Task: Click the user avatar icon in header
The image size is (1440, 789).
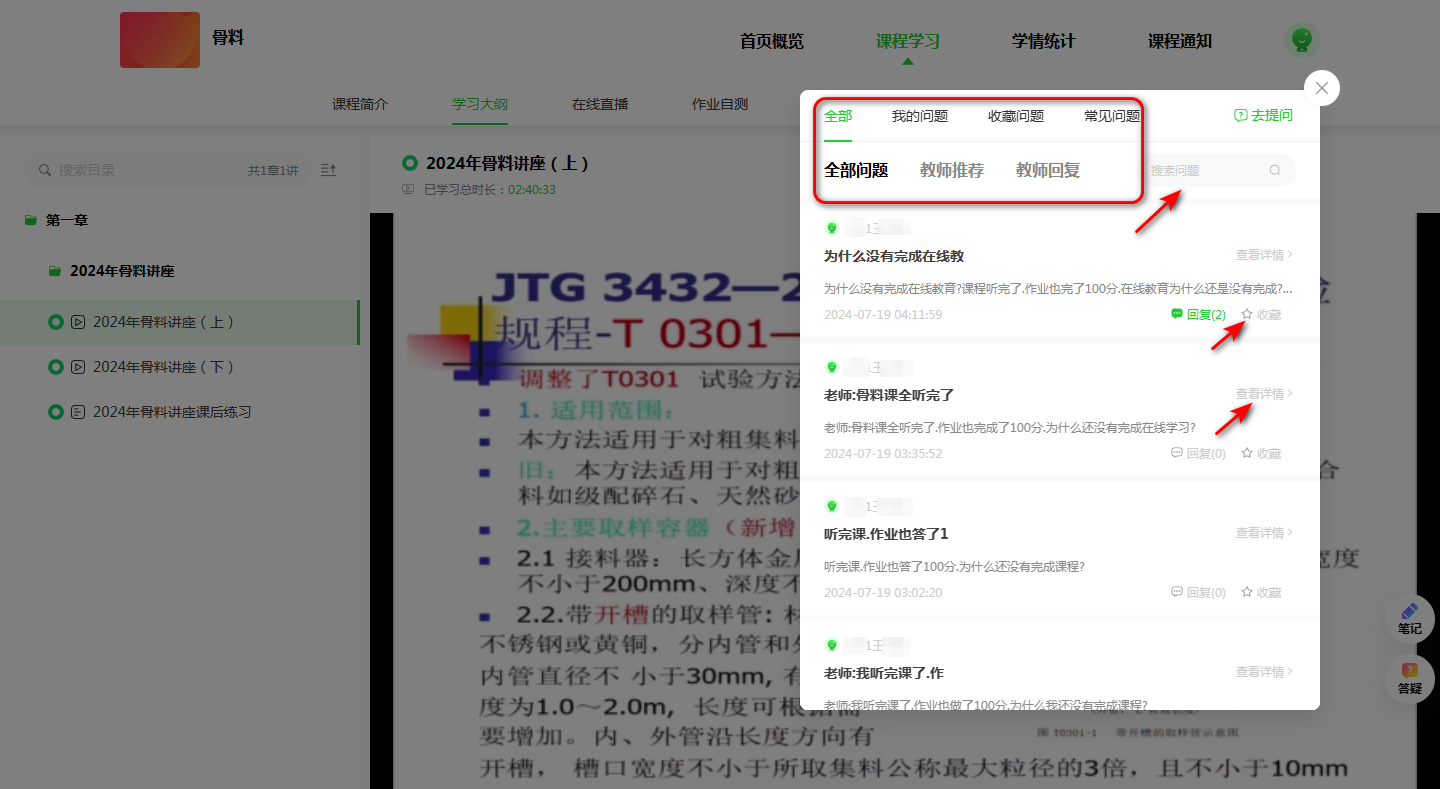Action: pyautogui.click(x=1301, y=40)
